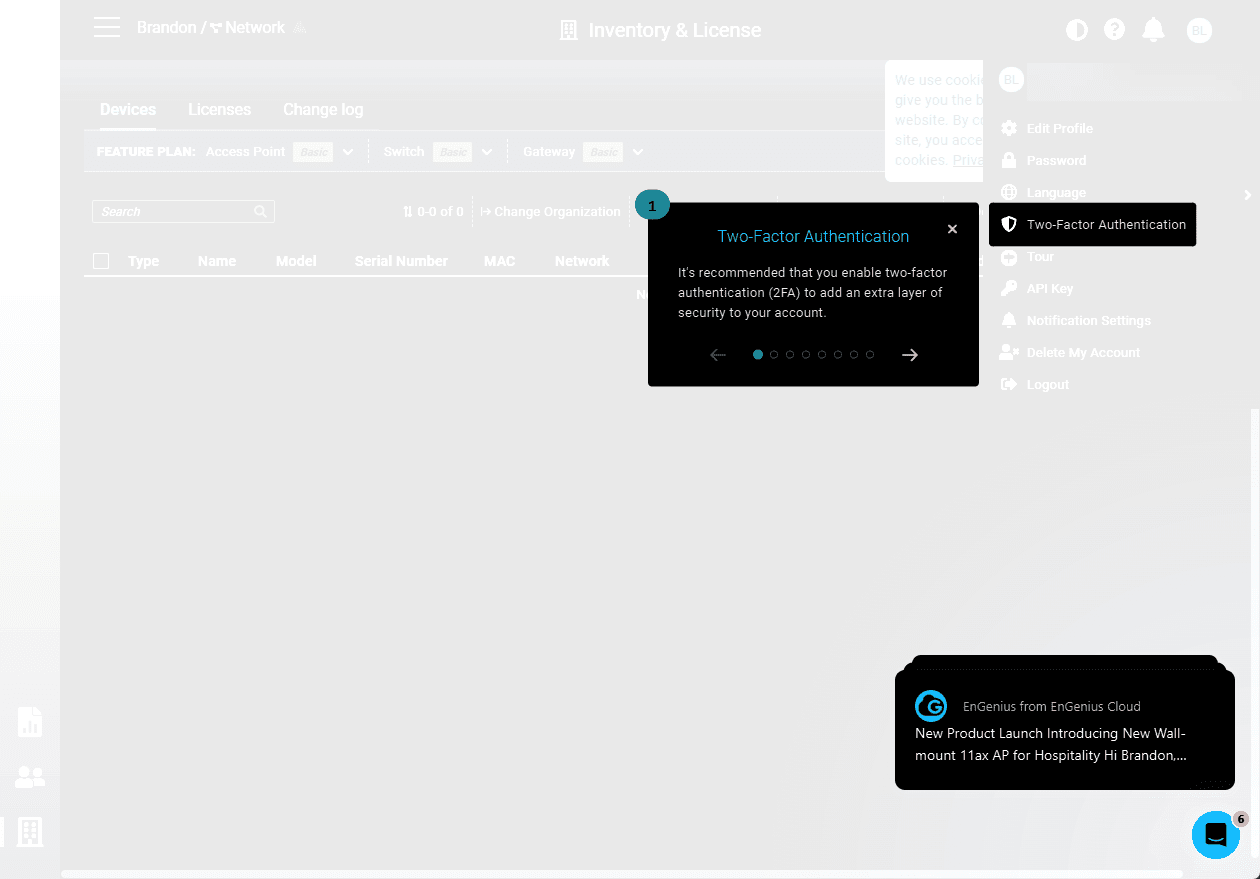
Task: Click the last tour progress dot
Action: click(870, 355)
